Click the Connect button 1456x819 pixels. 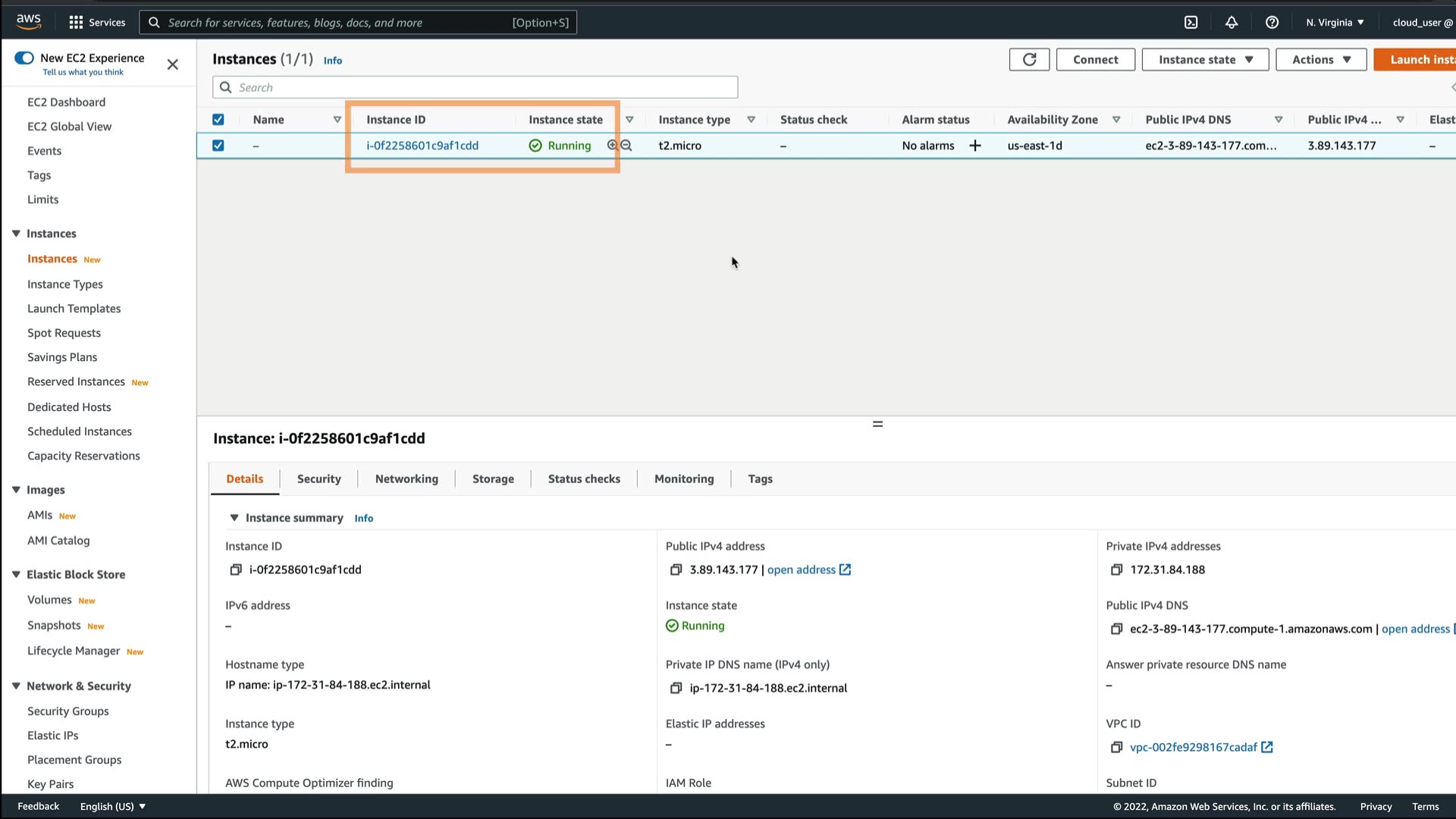[1095, 59]
